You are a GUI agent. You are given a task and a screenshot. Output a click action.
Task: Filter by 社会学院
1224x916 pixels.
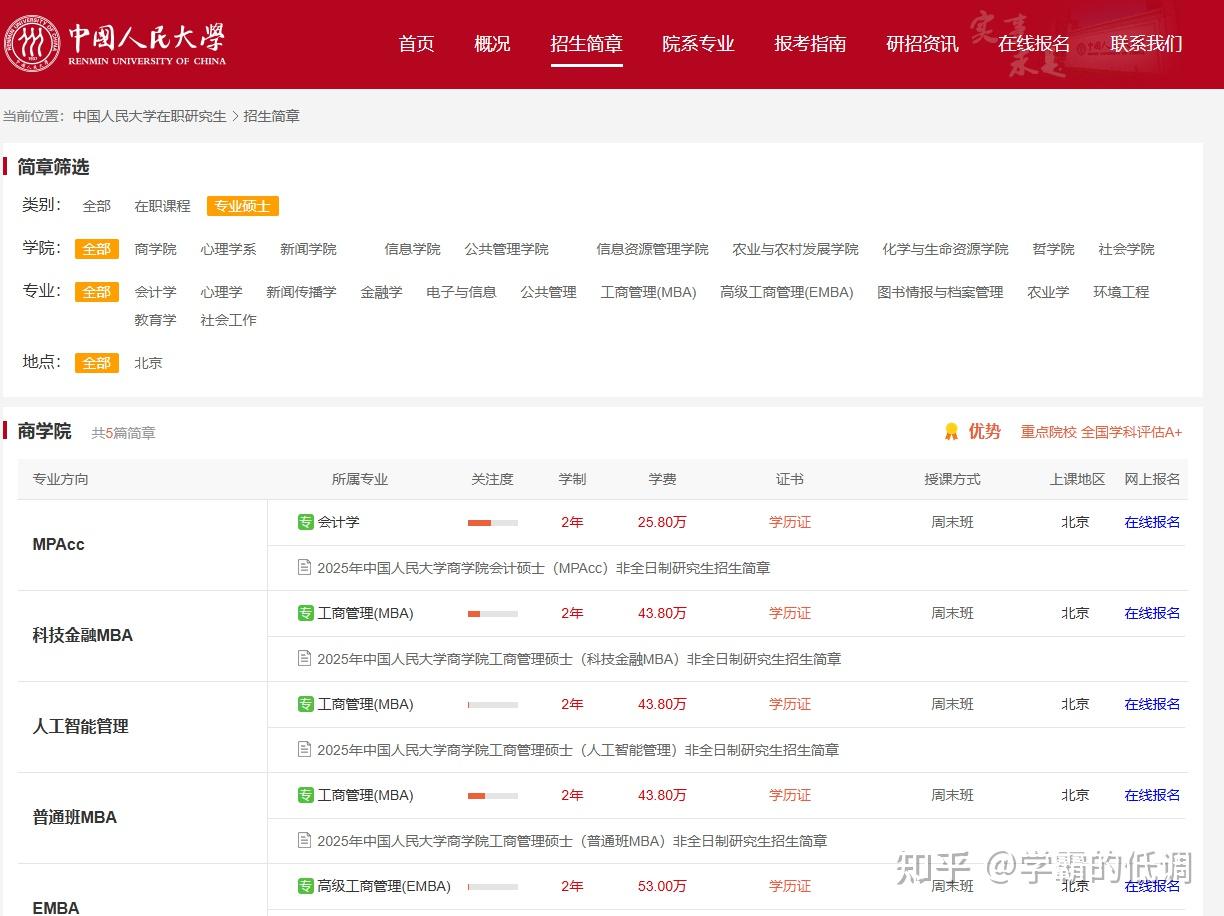click(x=1126, y=249)
